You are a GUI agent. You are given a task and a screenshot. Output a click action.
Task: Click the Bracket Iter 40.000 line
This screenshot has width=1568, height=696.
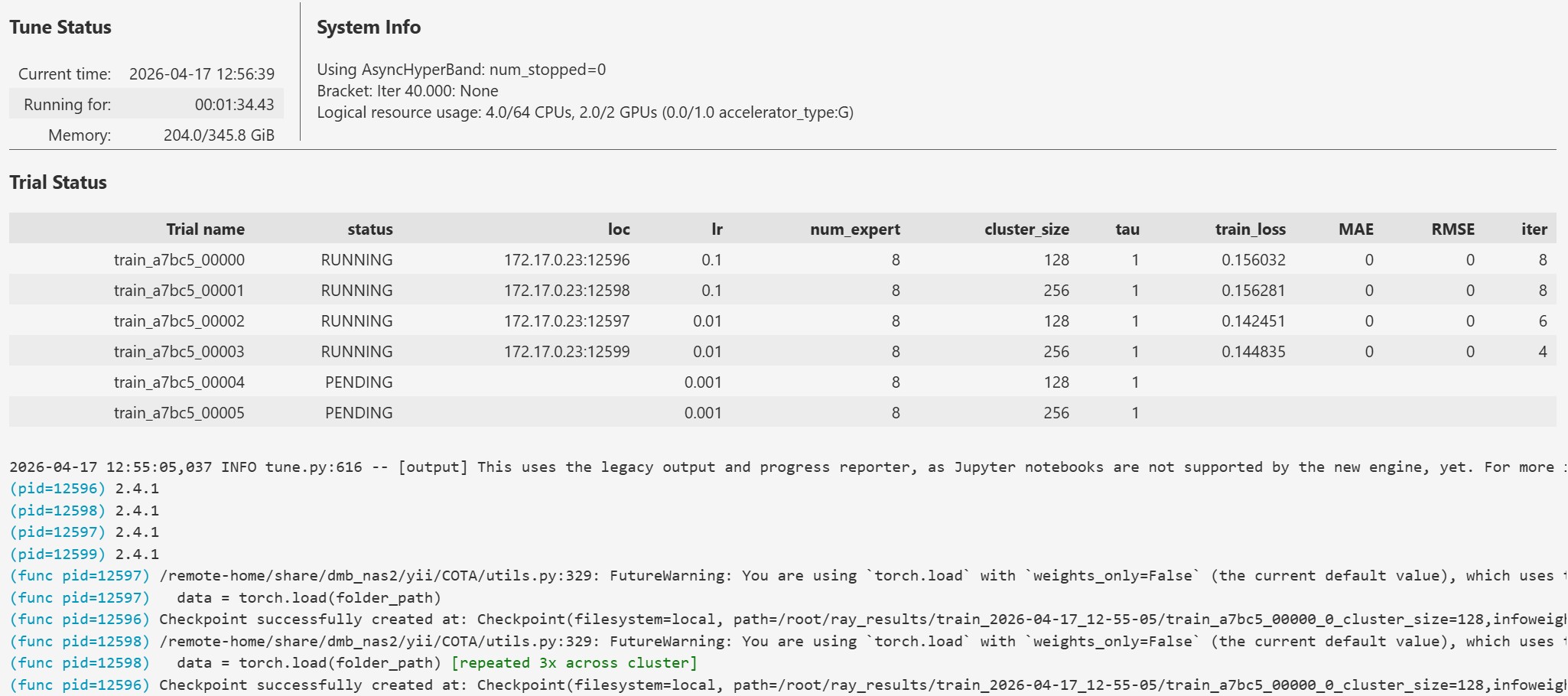[408, 91]
